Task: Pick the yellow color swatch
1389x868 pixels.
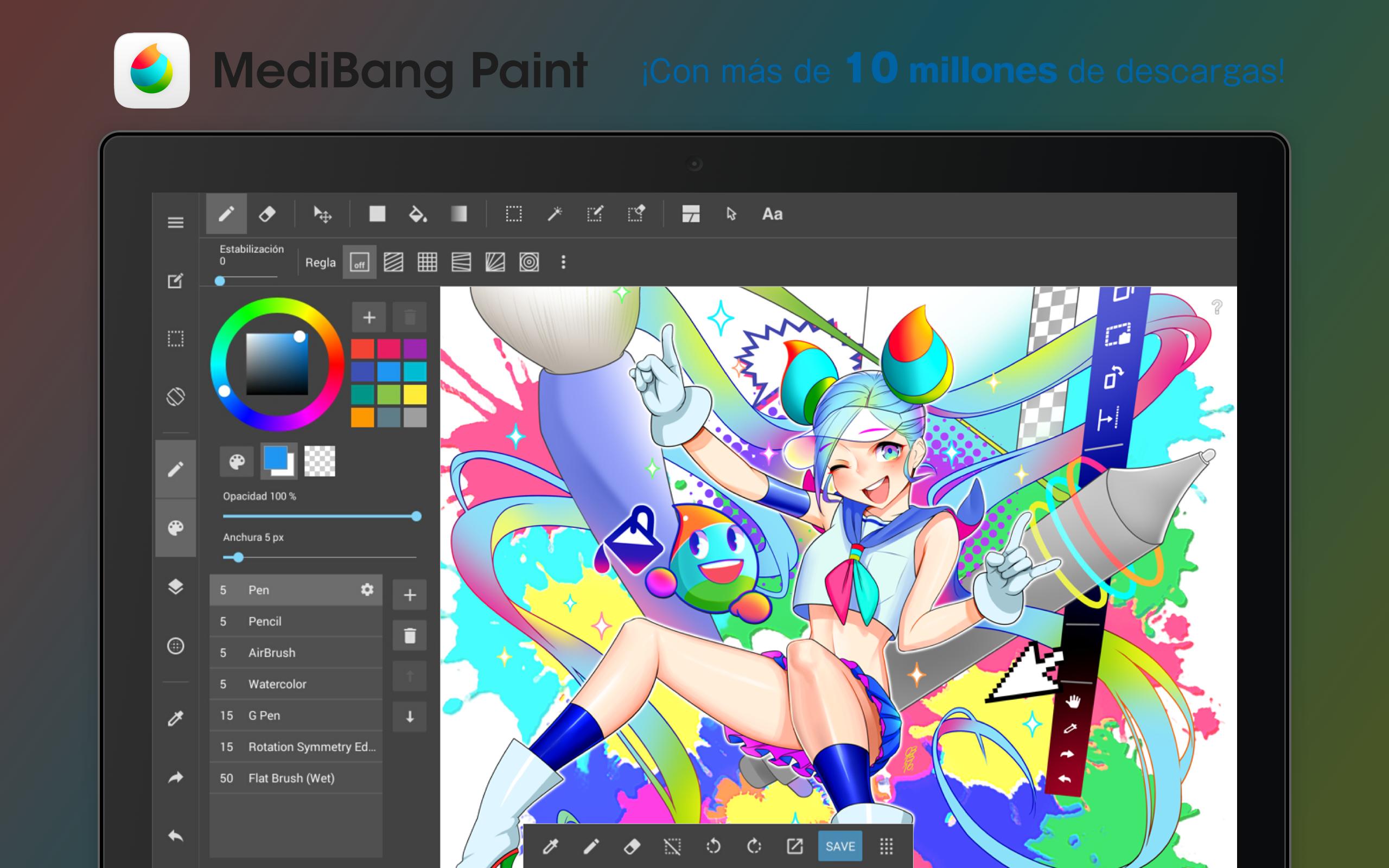Action: (415, 394)
